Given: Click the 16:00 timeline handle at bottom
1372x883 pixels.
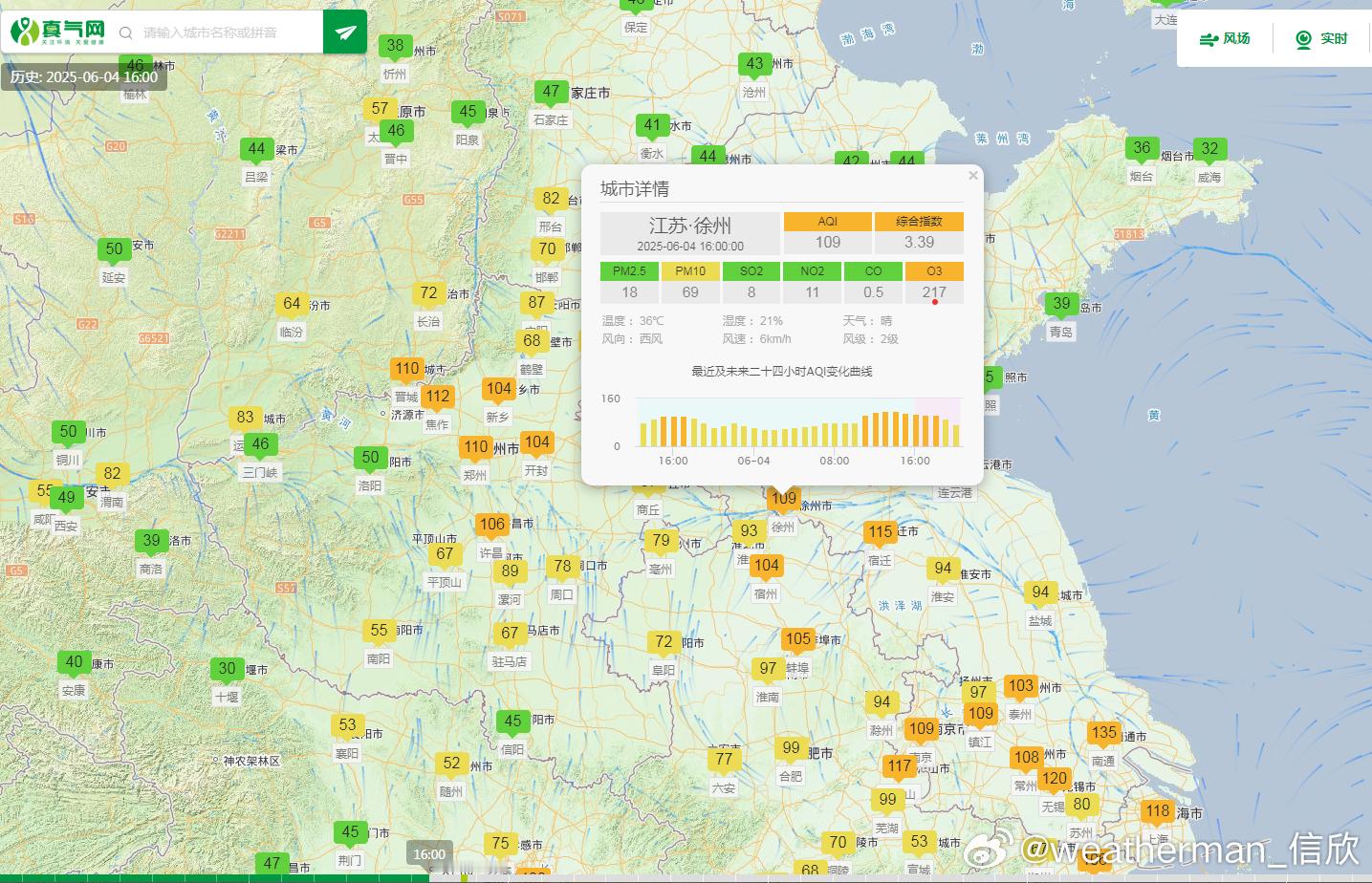Looking at the screenshot, I should click(429, 854).
